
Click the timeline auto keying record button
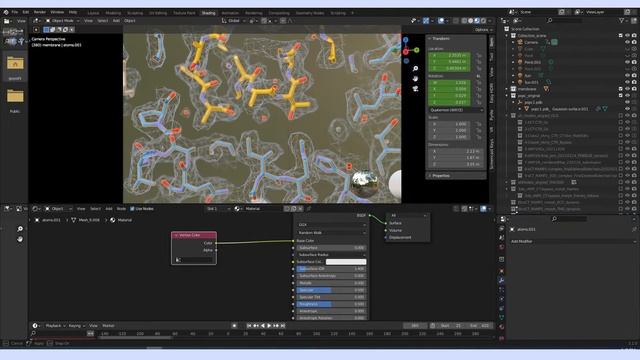[x=234, y=326]
